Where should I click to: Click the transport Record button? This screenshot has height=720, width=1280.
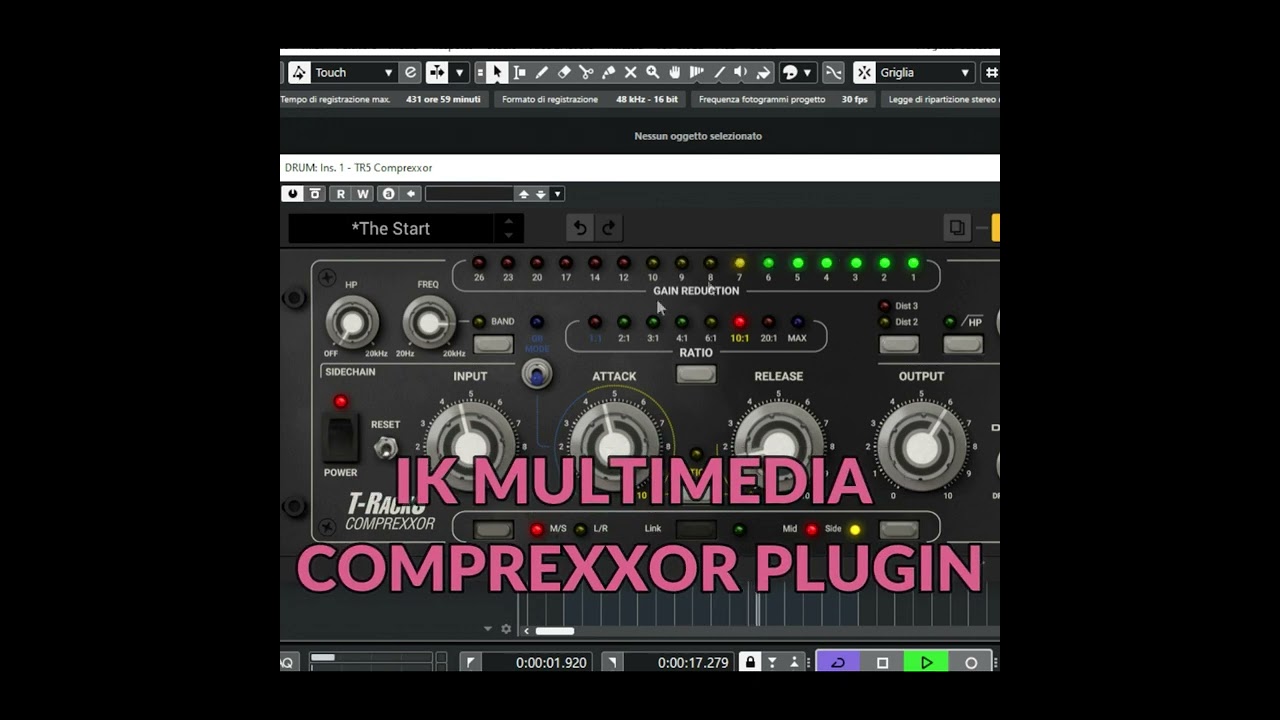[970, 662]
